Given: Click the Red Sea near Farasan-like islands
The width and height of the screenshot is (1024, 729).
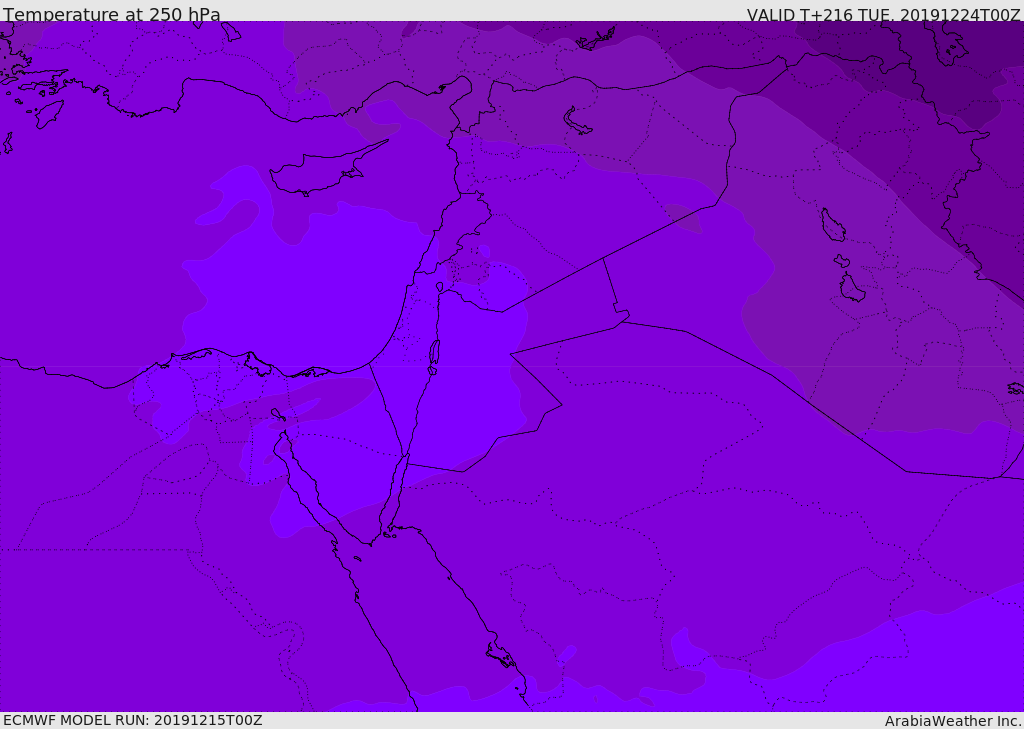Looking at the screenshot, I should click(x=501, y=655).
